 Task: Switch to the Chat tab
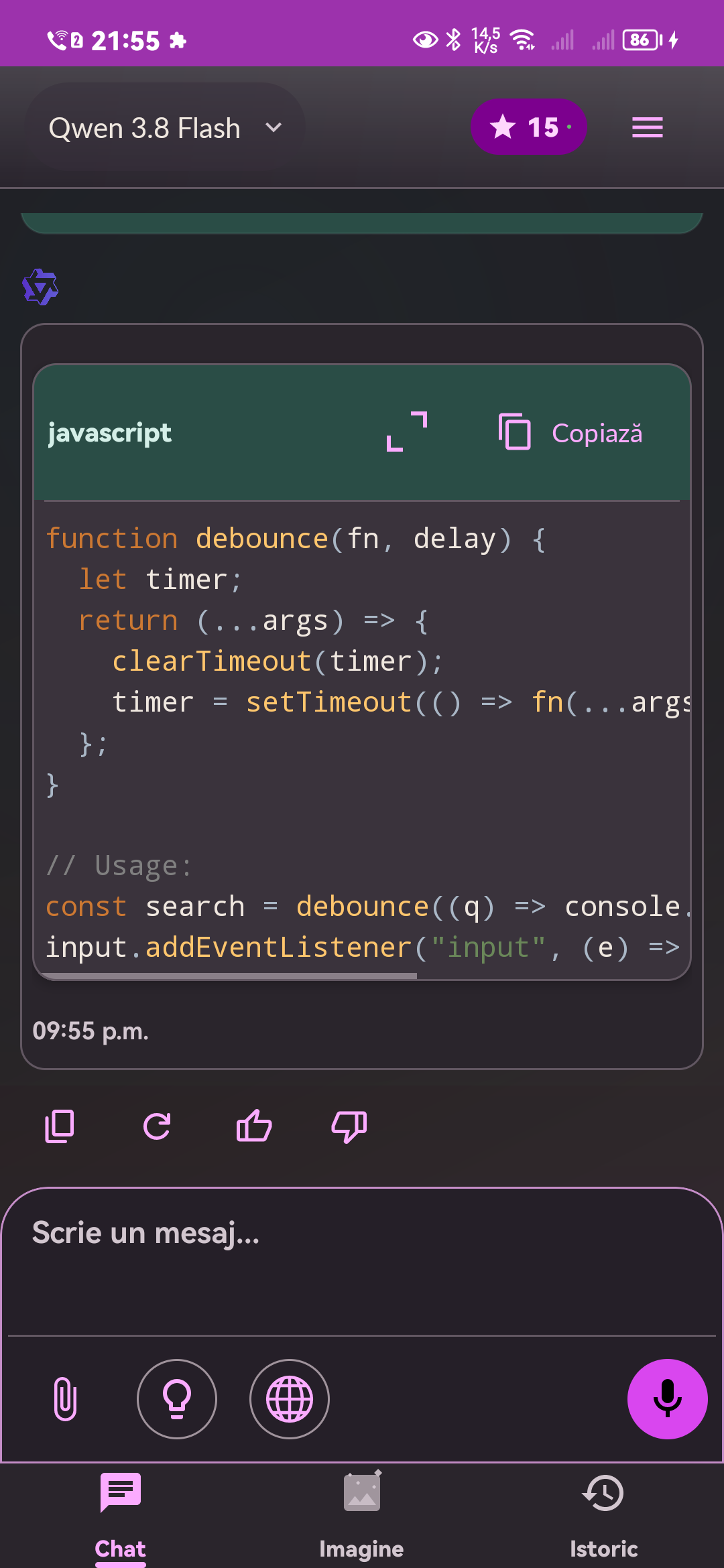(121, 1516)
